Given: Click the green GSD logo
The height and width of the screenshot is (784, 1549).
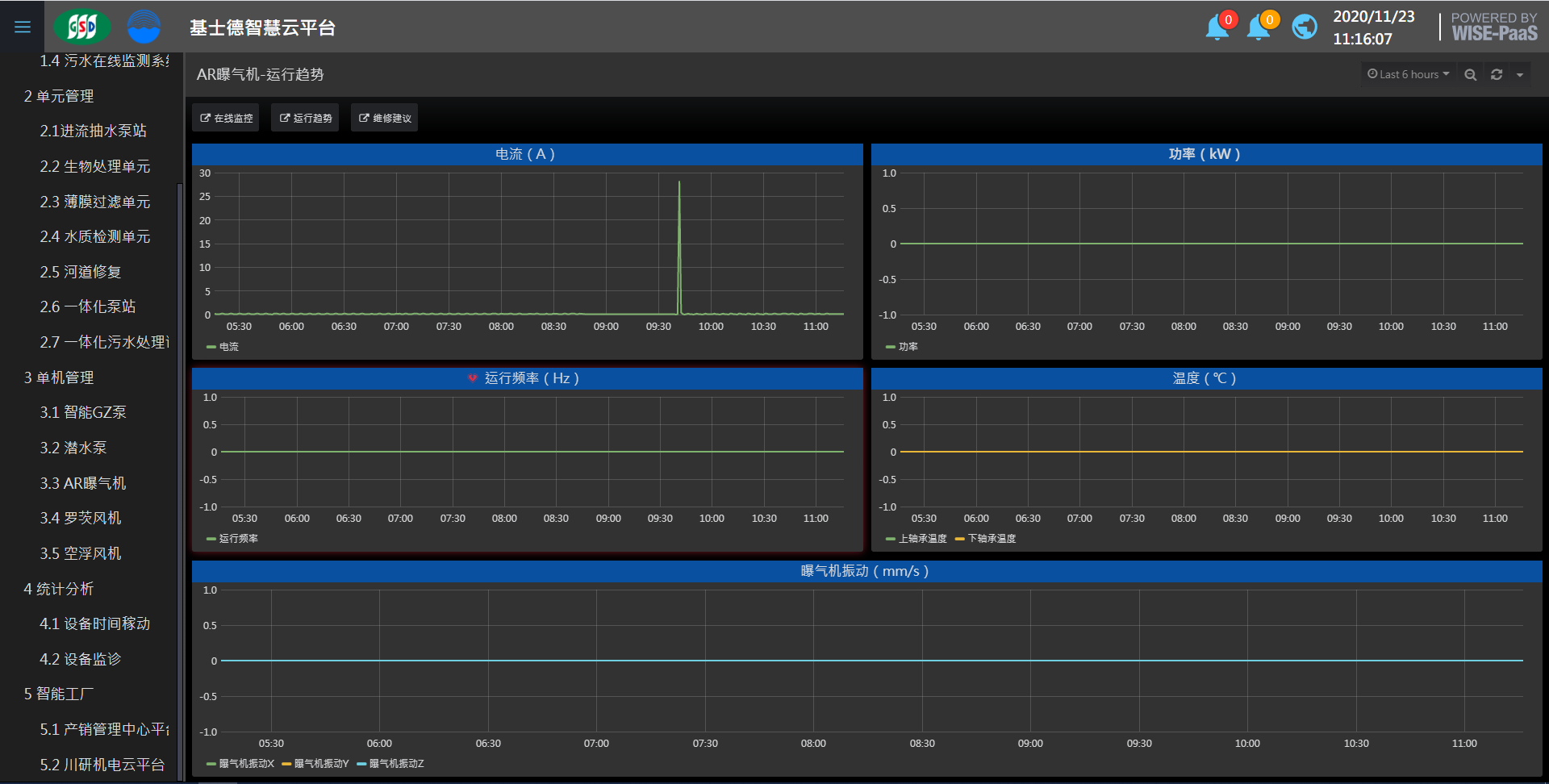Looking at the screenshot, I should pos(81,27).
